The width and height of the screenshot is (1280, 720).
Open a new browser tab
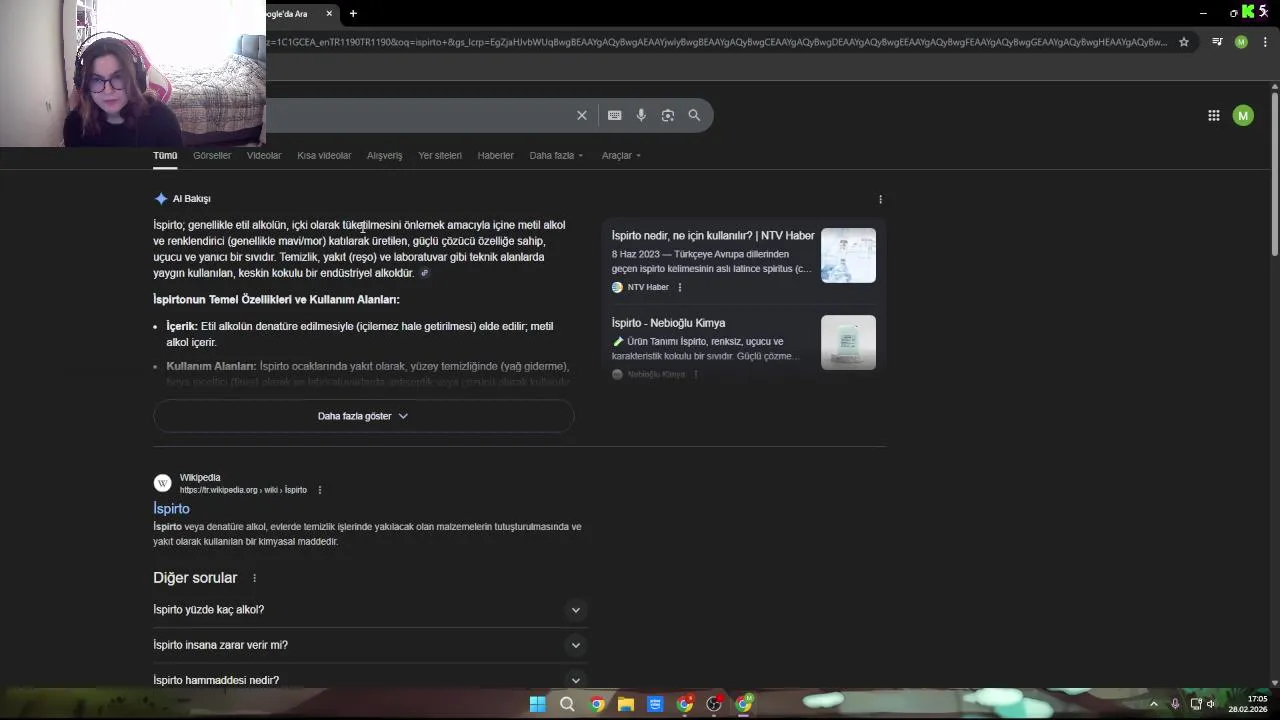(353, 13)
